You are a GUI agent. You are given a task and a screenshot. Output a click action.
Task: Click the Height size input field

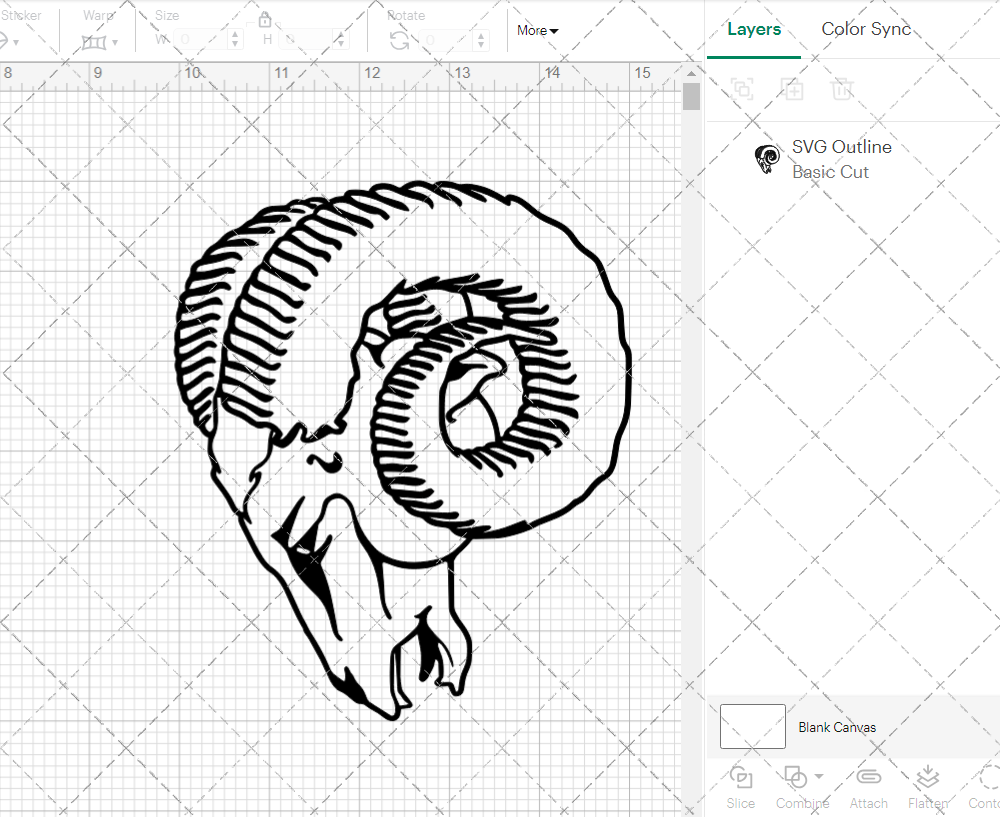(307, 40)
